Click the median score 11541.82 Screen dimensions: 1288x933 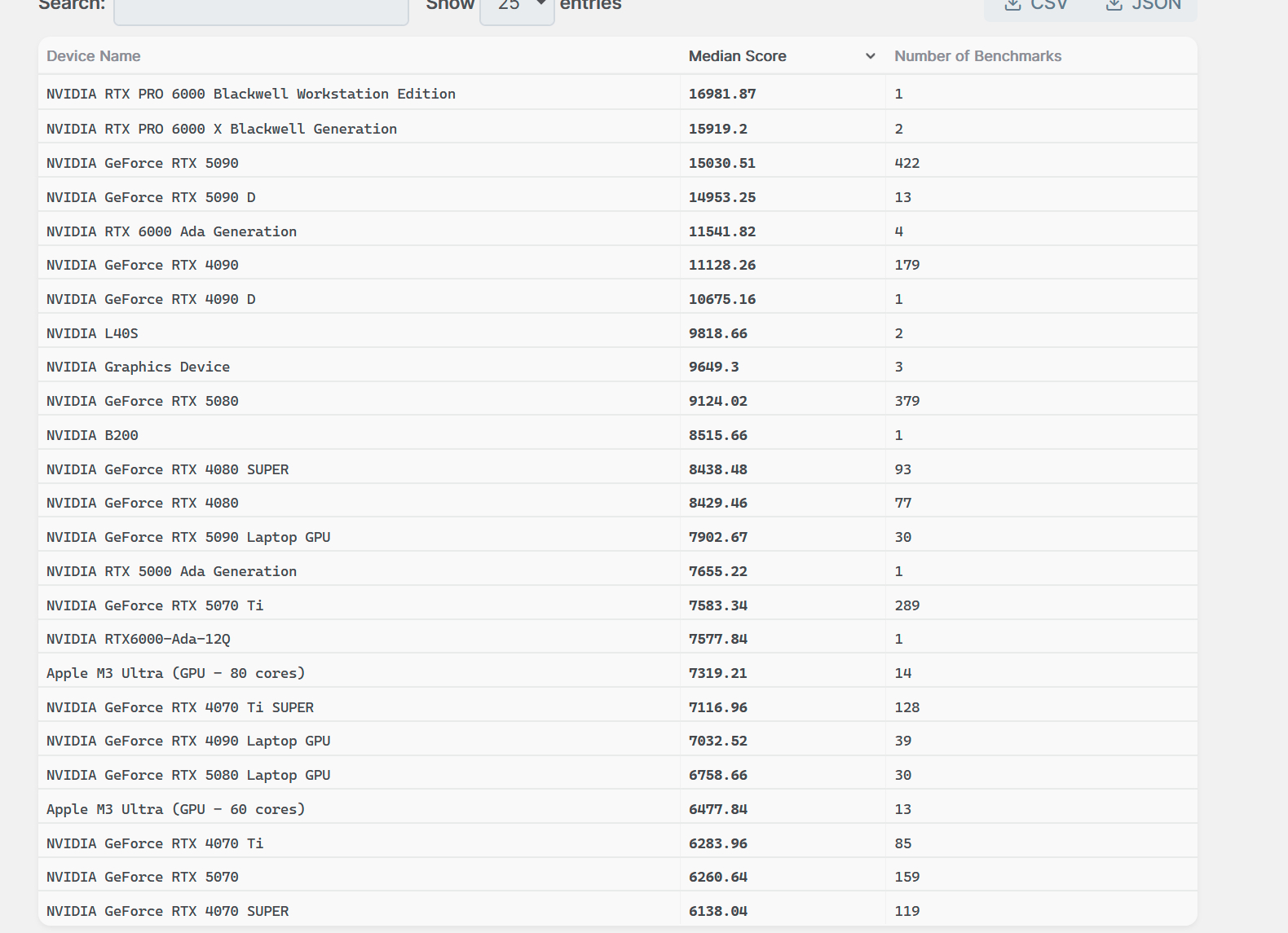coord(722,231)
